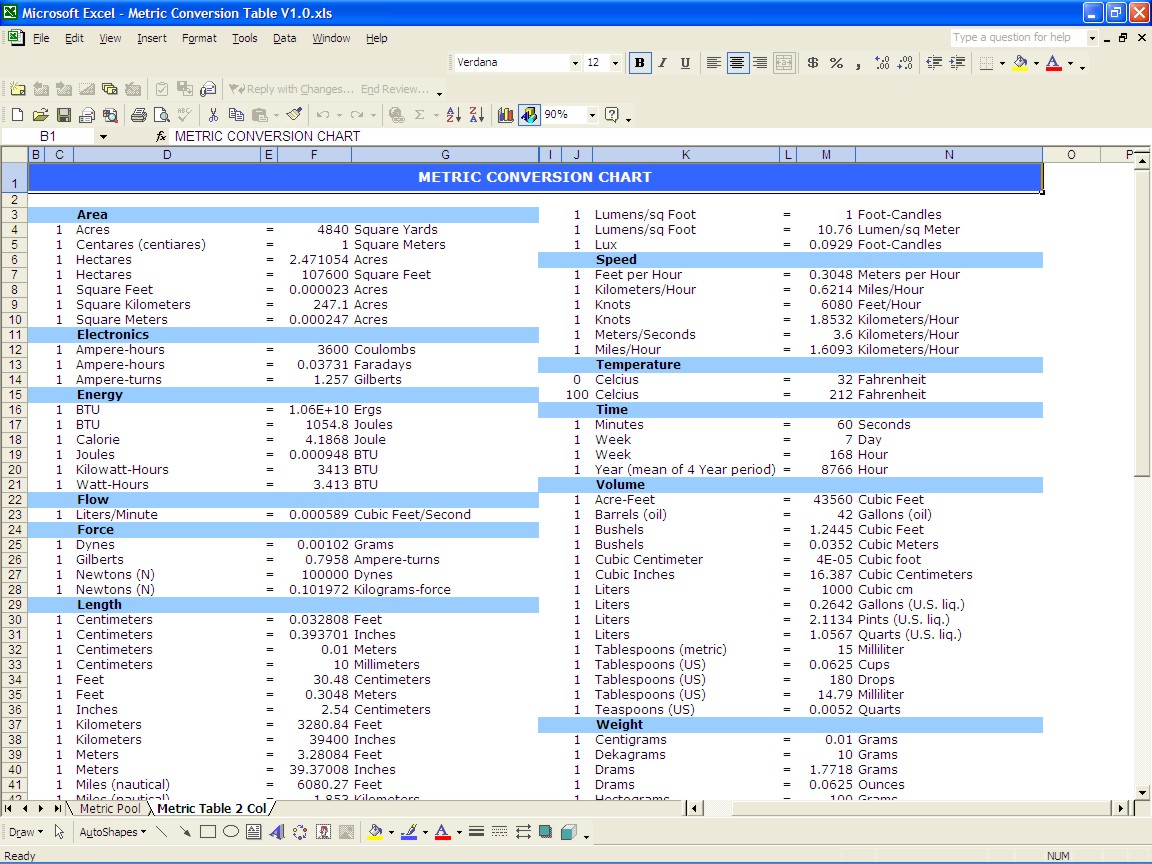Select the Oval drawing tool
The width and height of the screenshot is (1152, 864).
231,832
